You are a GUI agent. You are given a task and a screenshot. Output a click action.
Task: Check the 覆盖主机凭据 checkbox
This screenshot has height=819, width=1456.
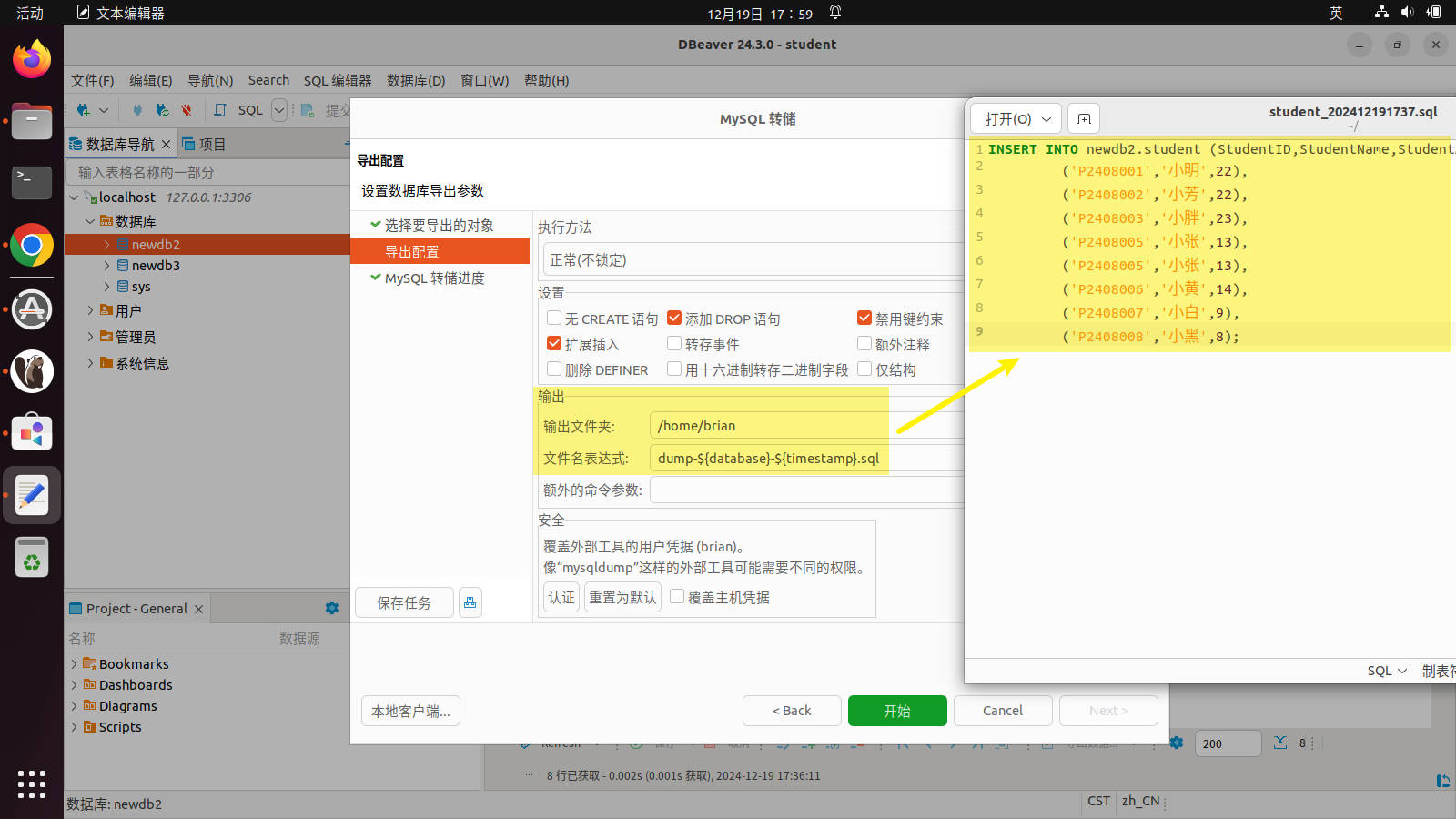pos(677,596)
